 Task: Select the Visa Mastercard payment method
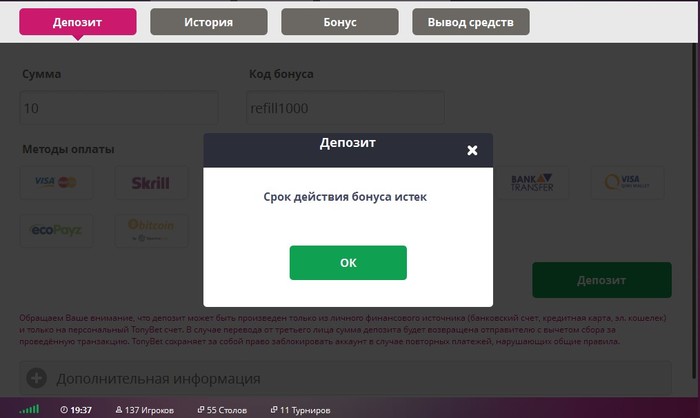pyautogui.click(x=57, y=182)
